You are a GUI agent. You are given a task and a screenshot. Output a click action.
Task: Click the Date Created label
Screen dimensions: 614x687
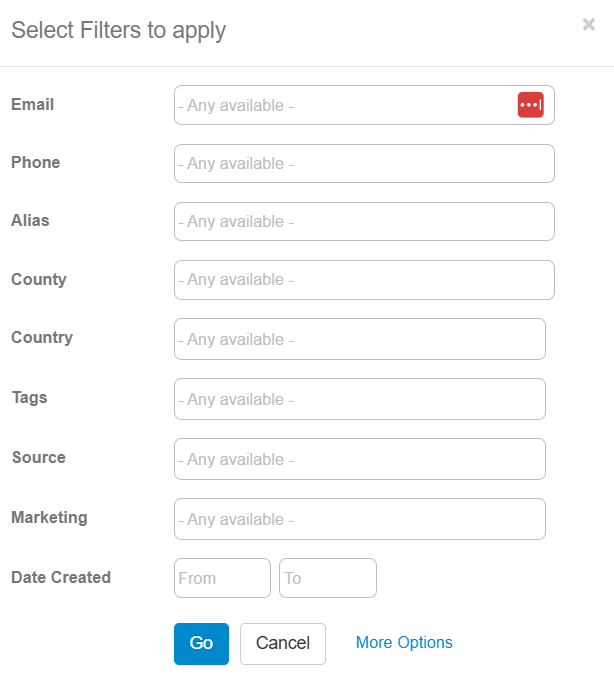pos(61,577)
